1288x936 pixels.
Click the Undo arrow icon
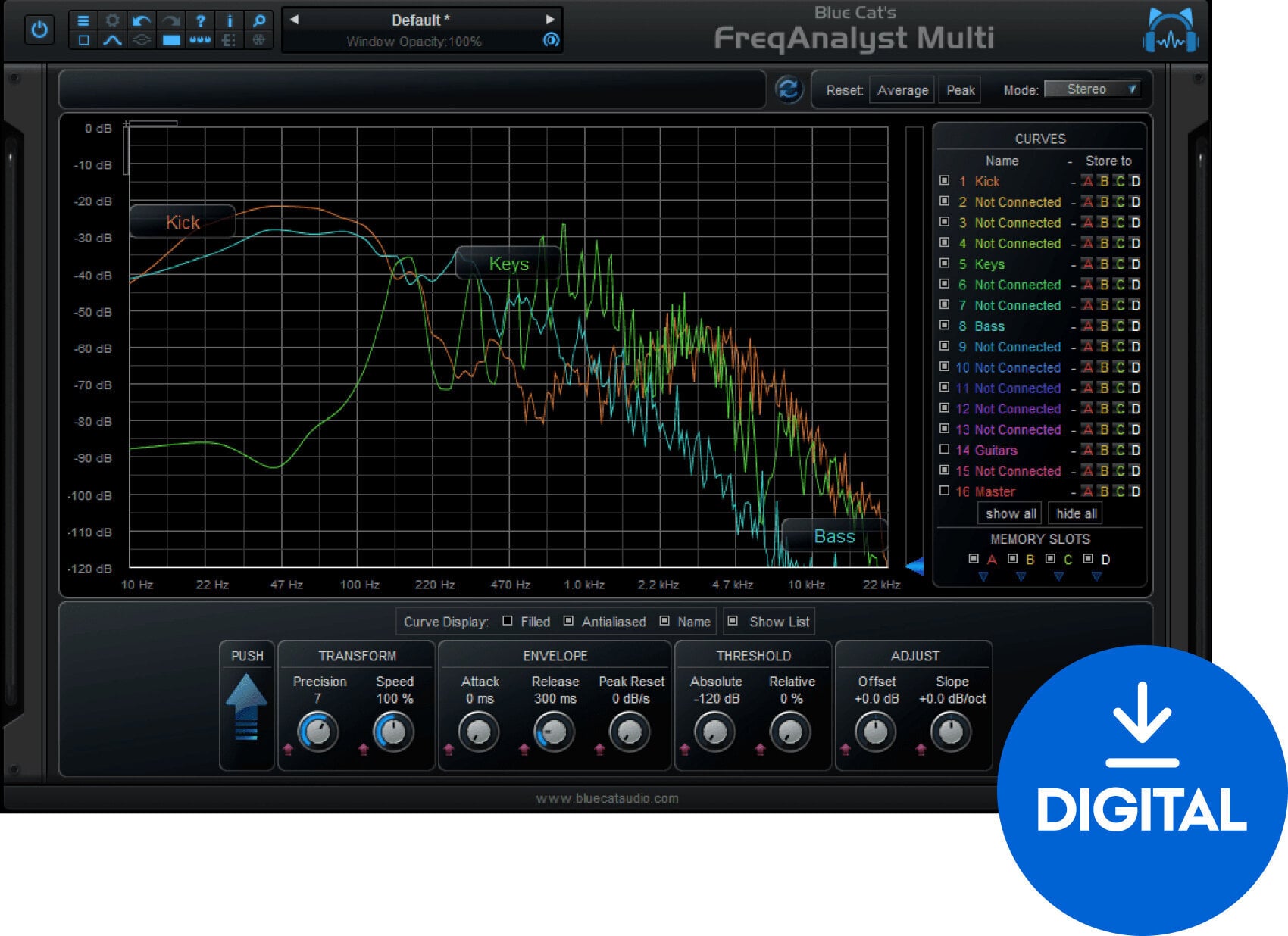pyautogui.click(x=141, y=21)
